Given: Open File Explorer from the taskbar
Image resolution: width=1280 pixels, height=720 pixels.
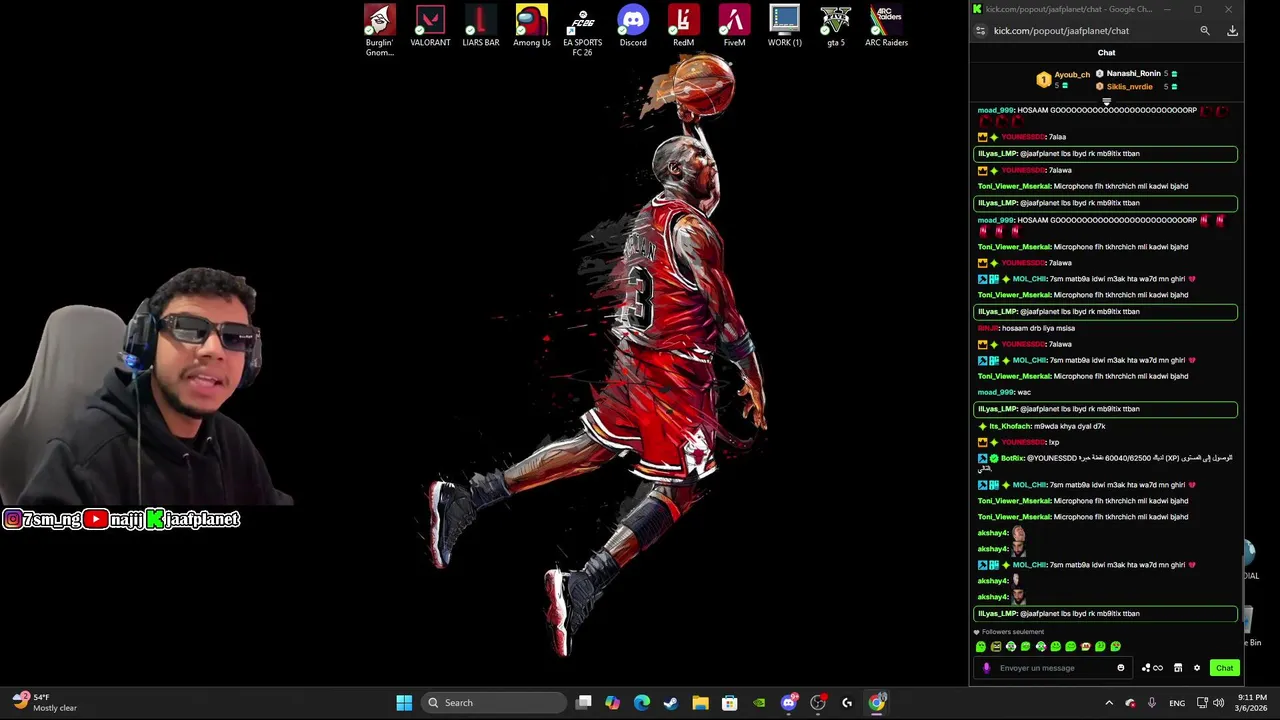Looking at the screenshot, I should 700,703.
